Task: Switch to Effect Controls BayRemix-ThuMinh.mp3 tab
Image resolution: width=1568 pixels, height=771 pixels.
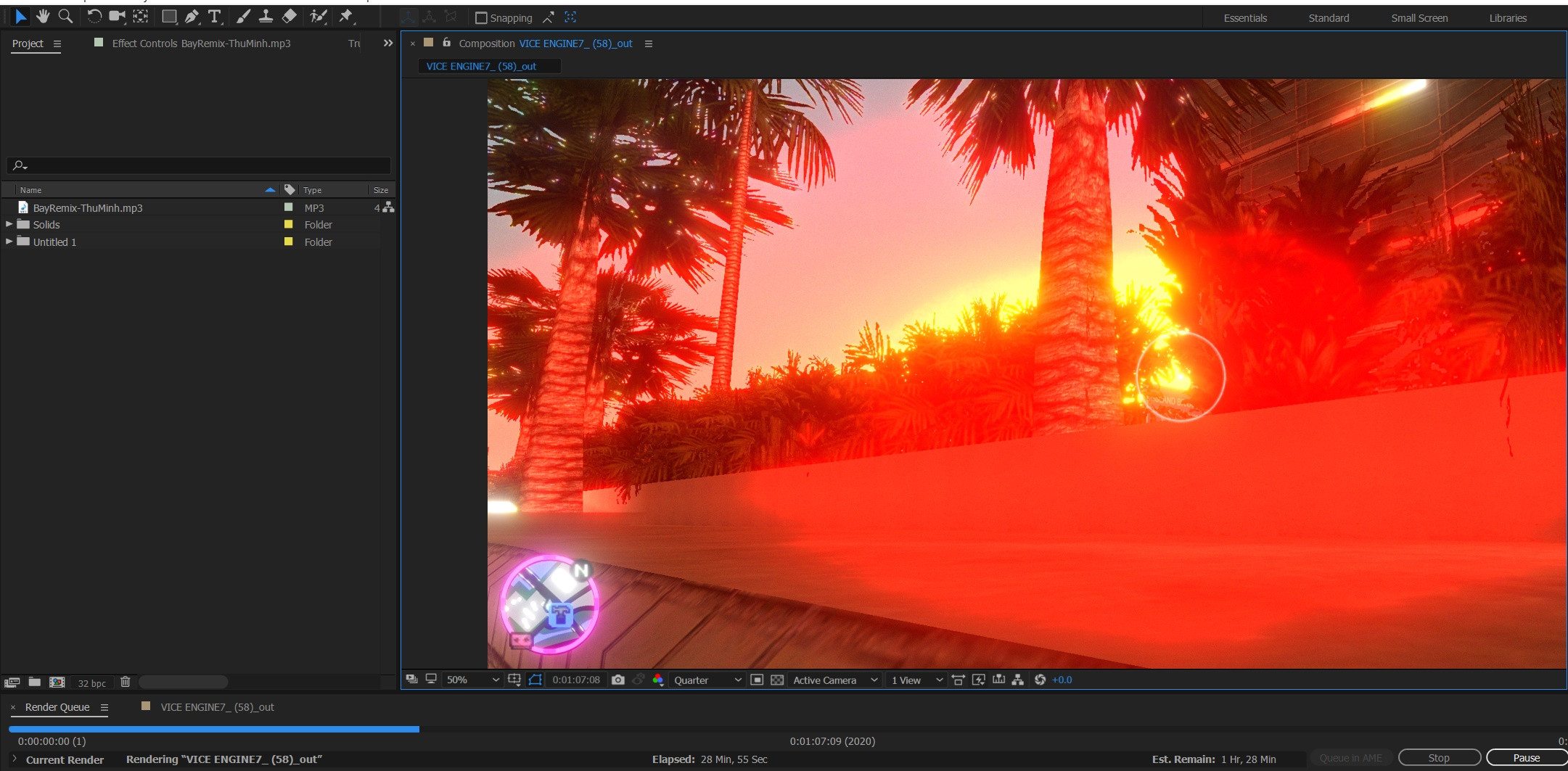Action: pyautogui.click(x=201, y=44)
